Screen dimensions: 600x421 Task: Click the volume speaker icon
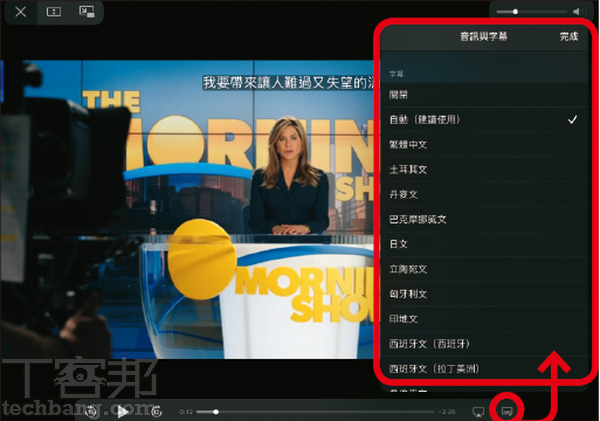point(576,12)
